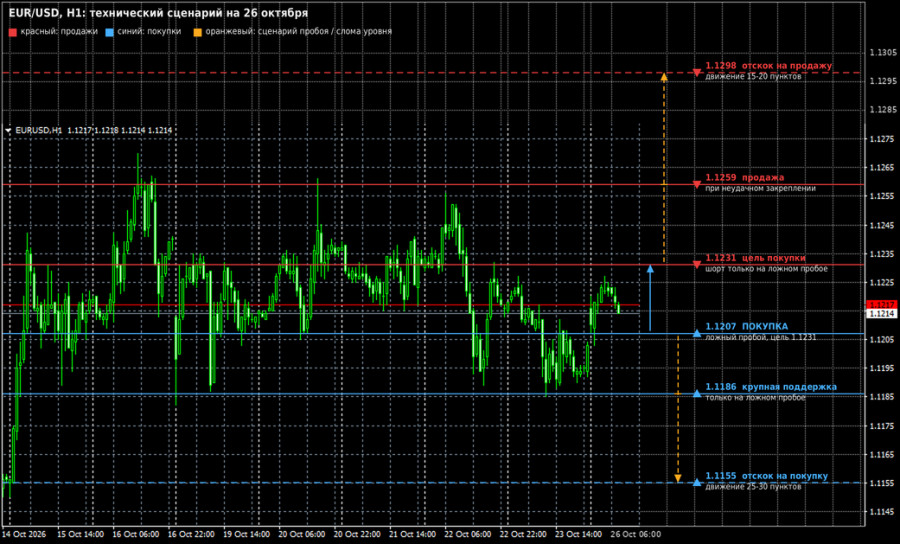
Task: Click the red down-triangle marker at level 1.1231
Action: click(697, 265)
